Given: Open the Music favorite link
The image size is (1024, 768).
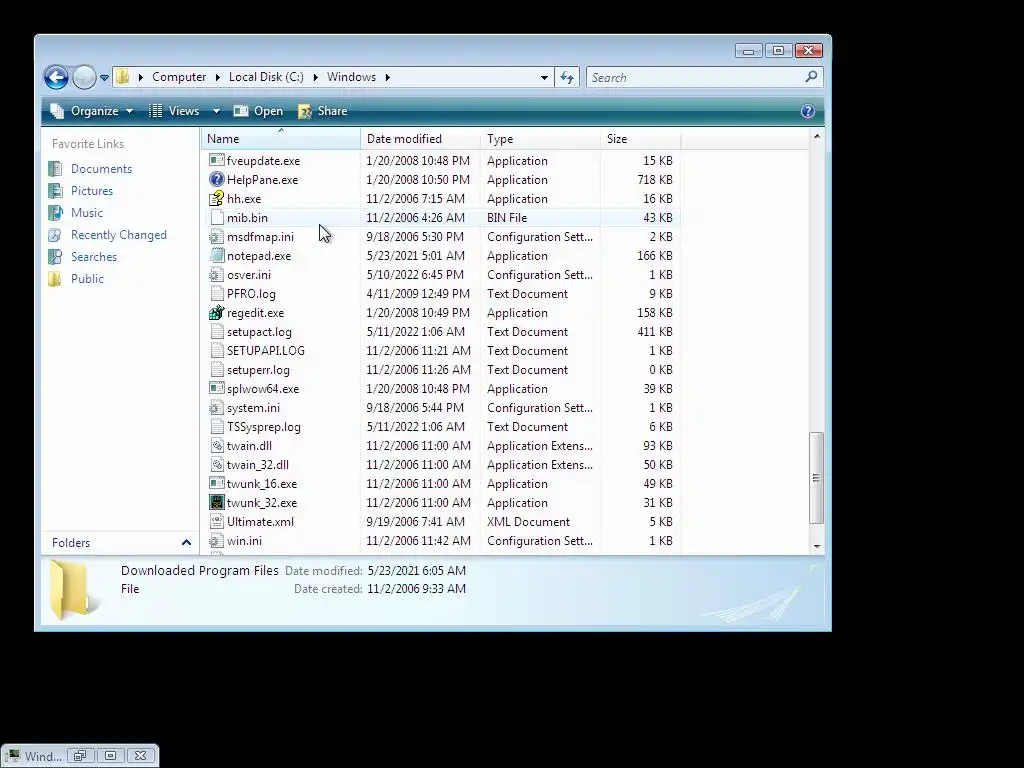Looking at the screenshot, I should pos(86,213).
